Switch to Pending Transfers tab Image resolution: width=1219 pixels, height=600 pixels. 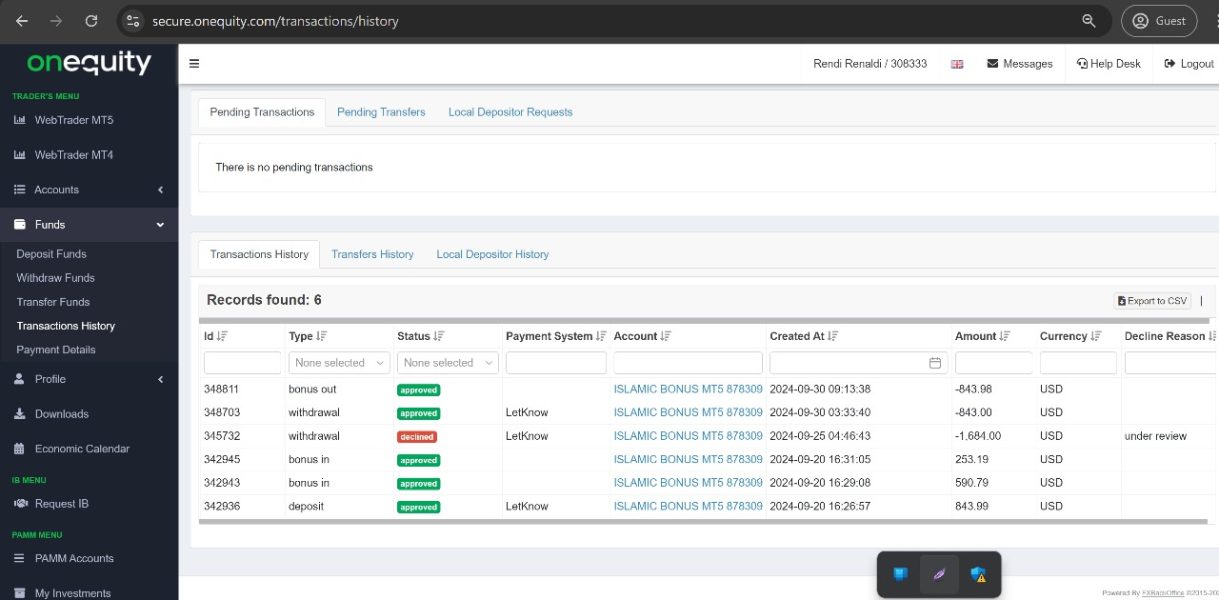381,112
